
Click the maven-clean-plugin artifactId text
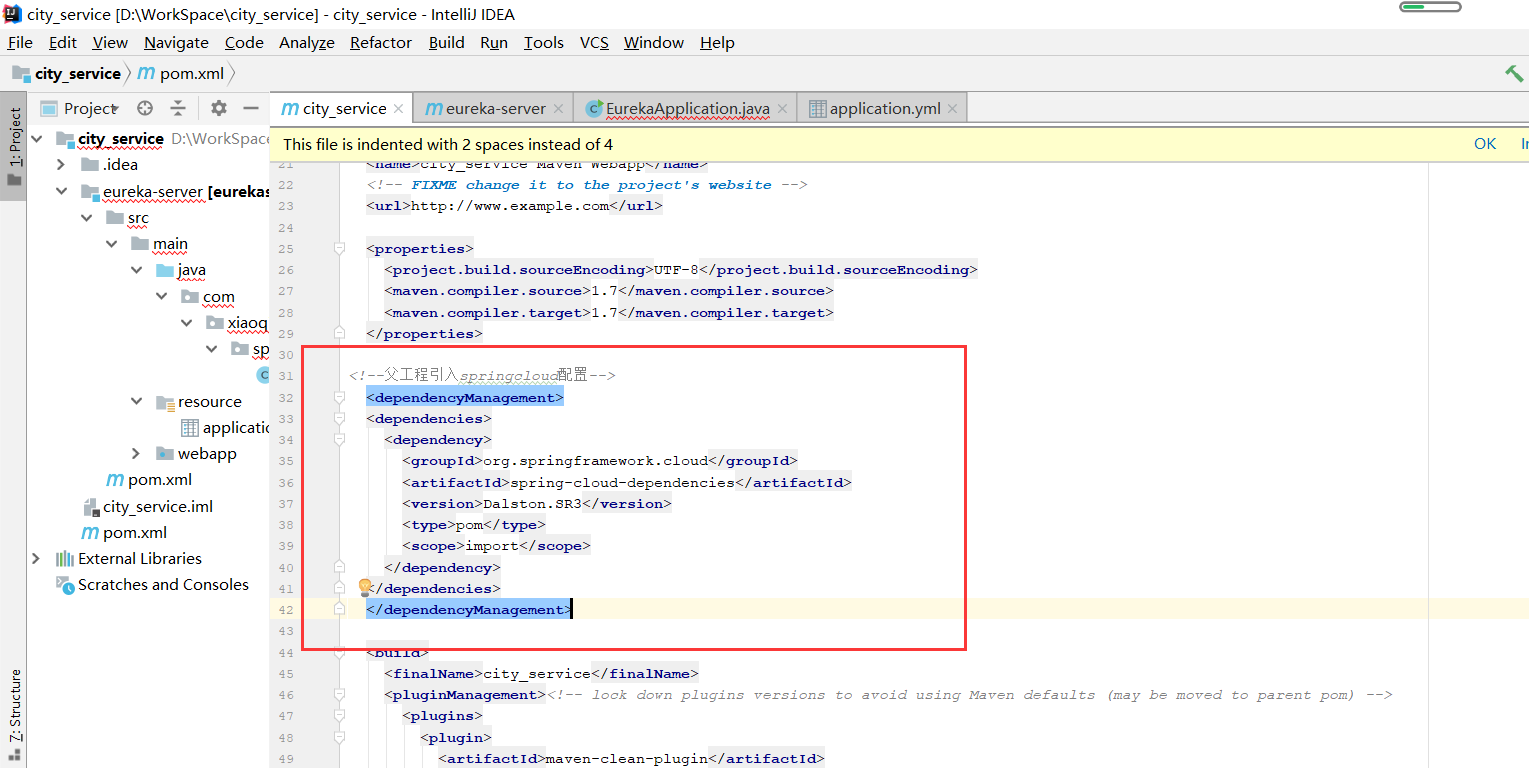tap(625, 759)
